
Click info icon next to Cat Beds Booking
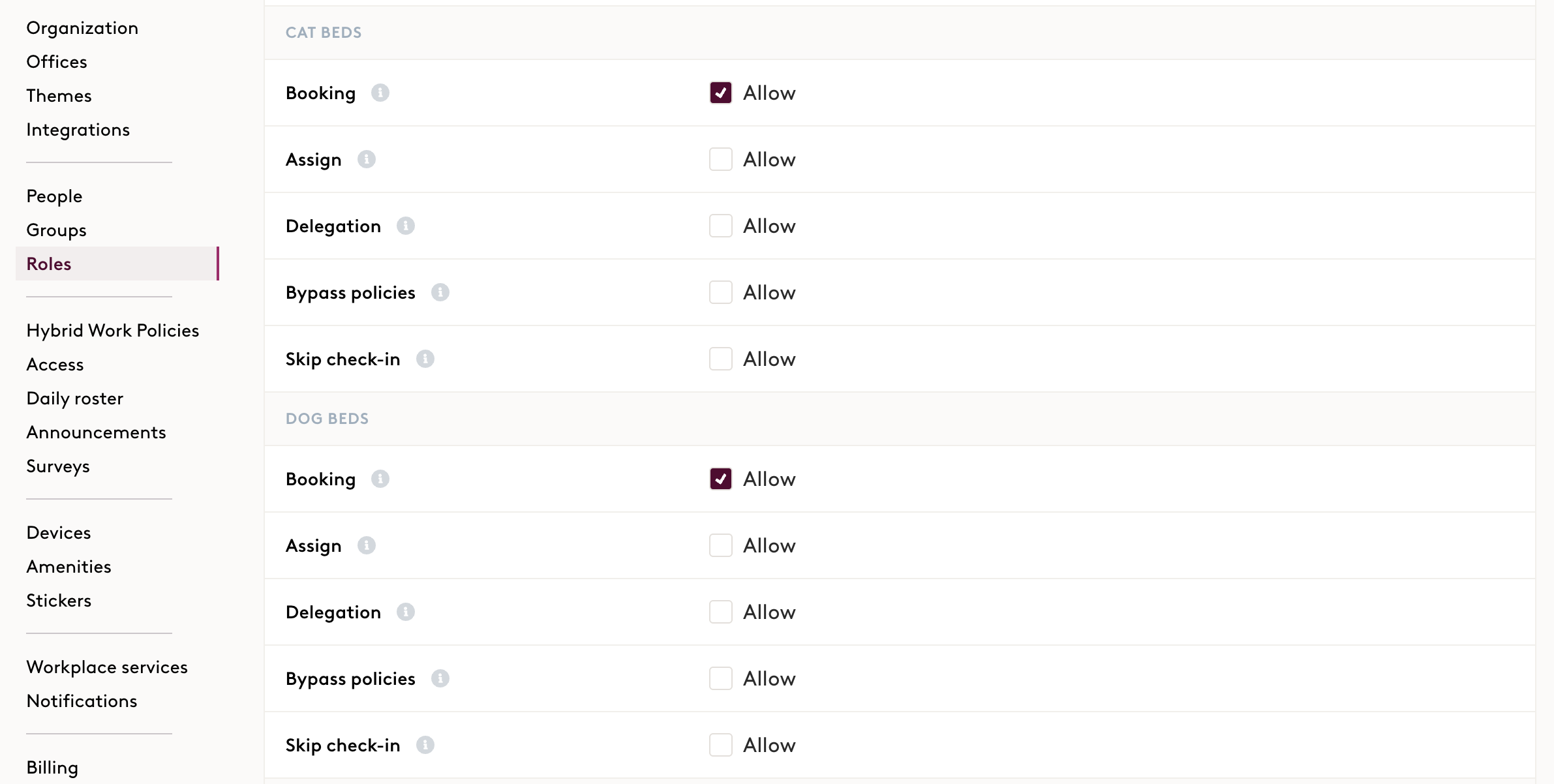point(380,93)
